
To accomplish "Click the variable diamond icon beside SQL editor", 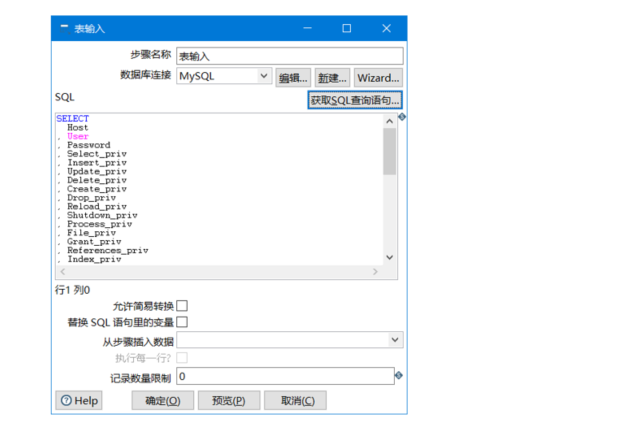I will [402, 117].
